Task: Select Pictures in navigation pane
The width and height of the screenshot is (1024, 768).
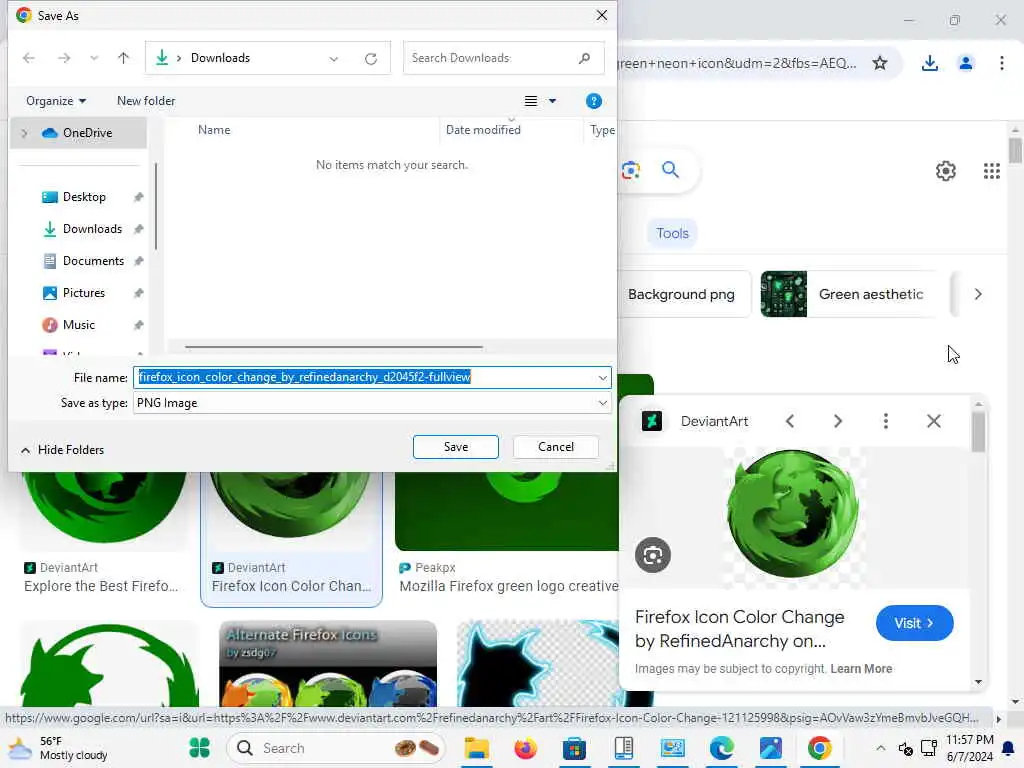Action: (x=84, y=293)
